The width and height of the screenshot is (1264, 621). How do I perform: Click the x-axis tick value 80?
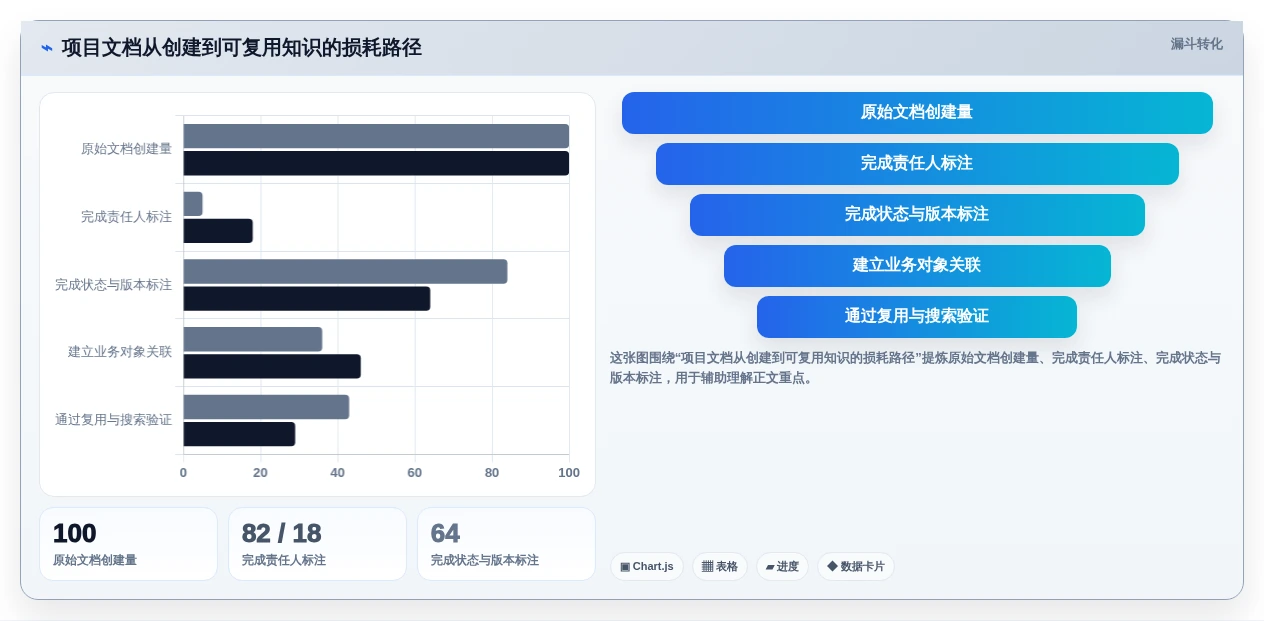coord(492,473)
